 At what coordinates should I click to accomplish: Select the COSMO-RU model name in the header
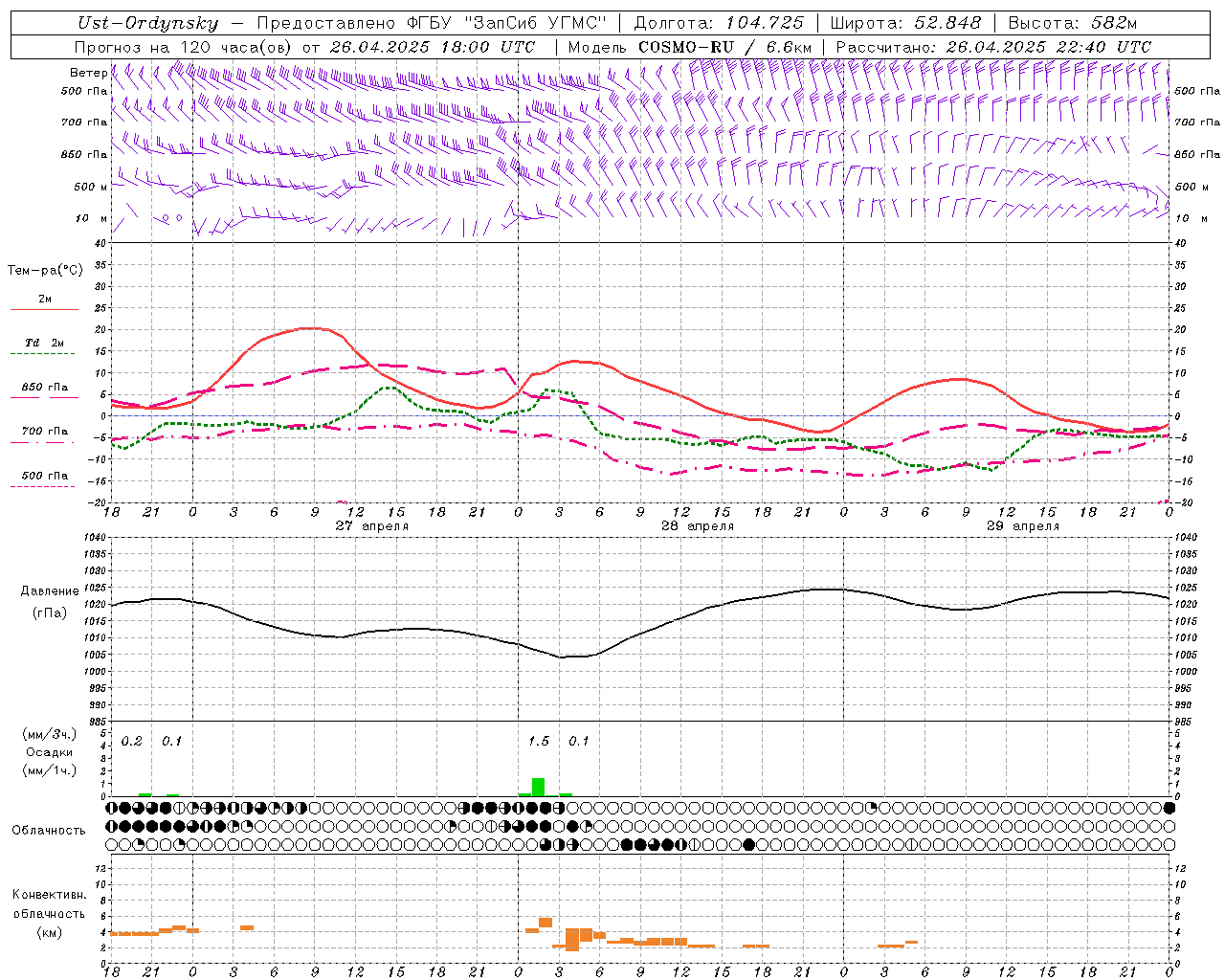coord(685,47)
